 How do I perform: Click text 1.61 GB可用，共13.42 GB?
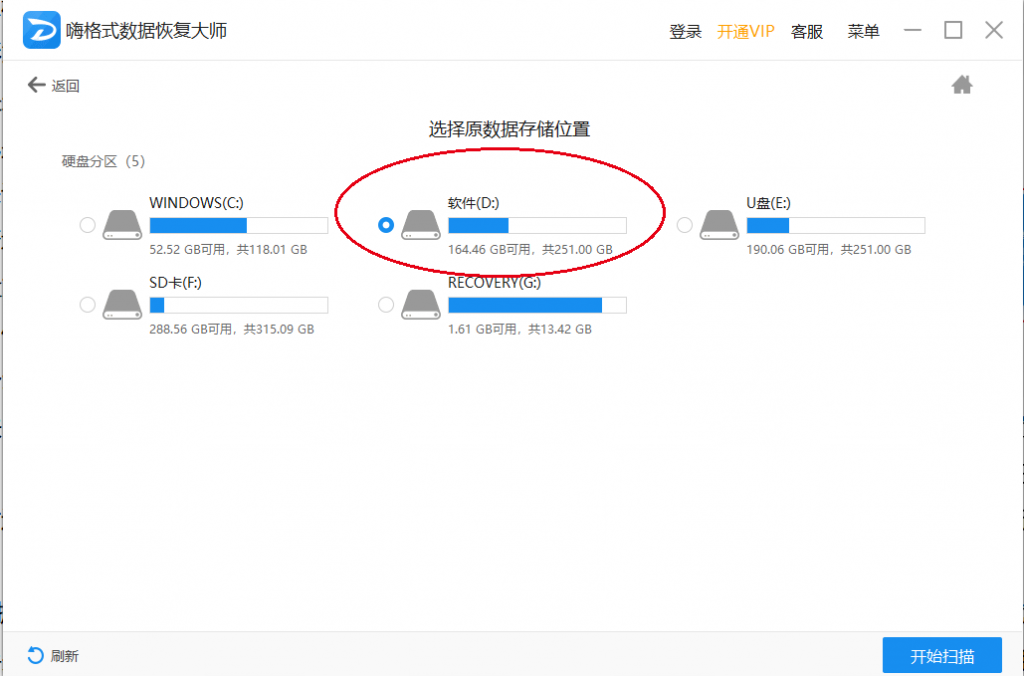(520, 329)
